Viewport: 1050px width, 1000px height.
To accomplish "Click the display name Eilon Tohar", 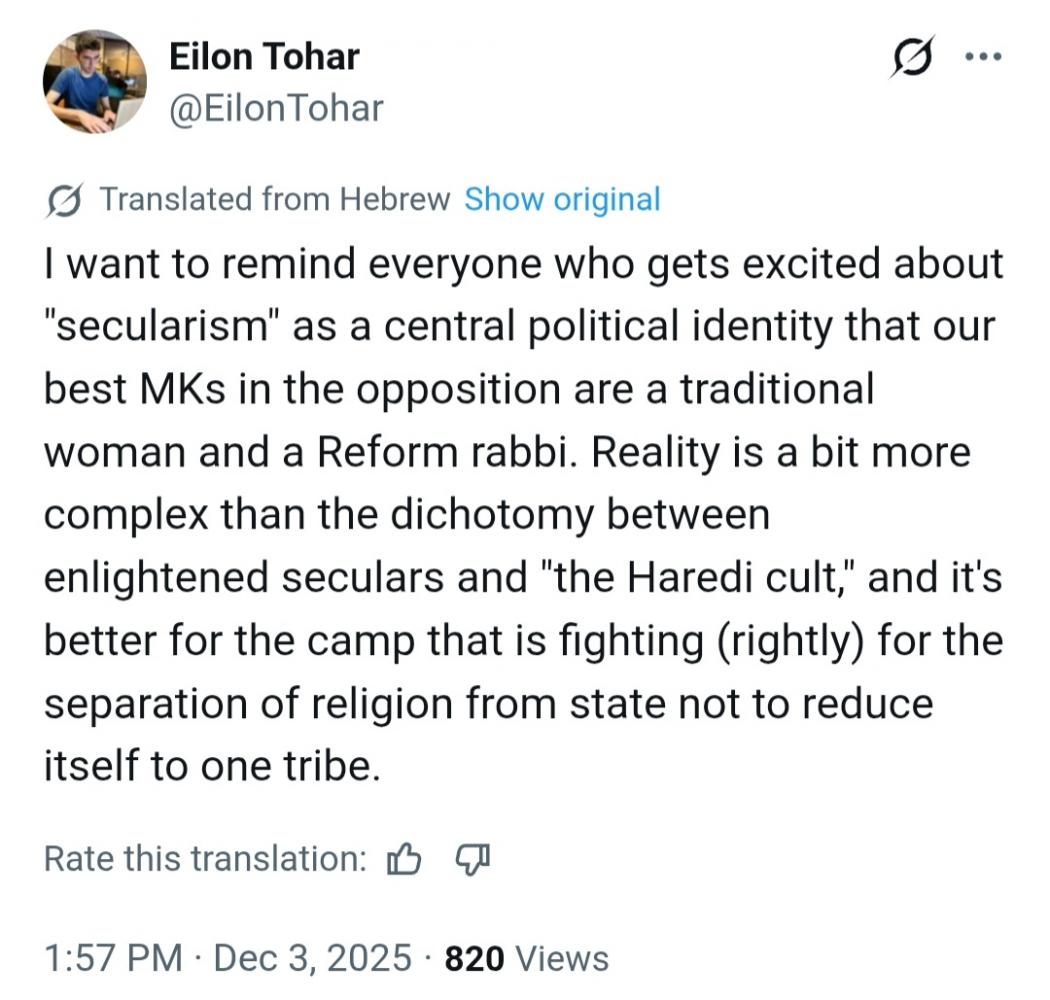I will click(264, 57).
